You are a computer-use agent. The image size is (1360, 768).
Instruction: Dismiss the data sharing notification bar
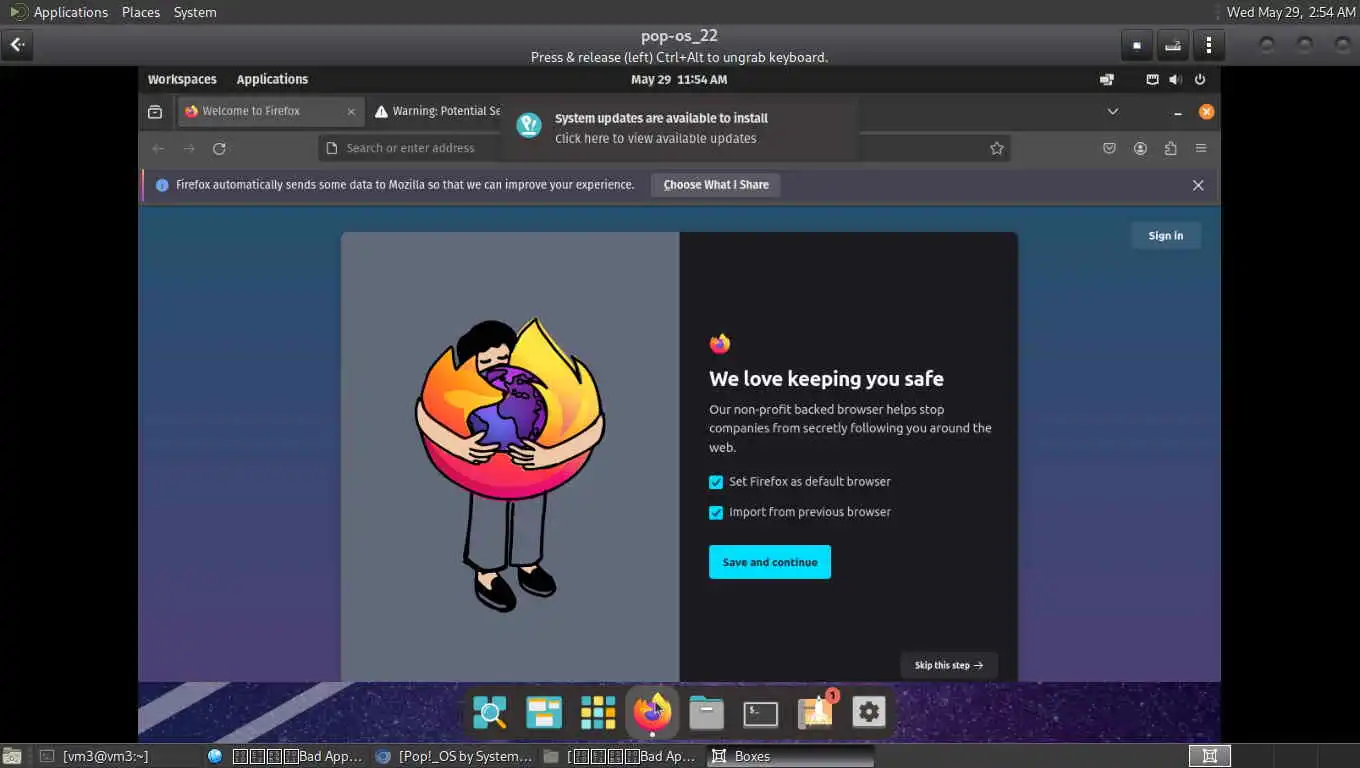point(1198,185)
